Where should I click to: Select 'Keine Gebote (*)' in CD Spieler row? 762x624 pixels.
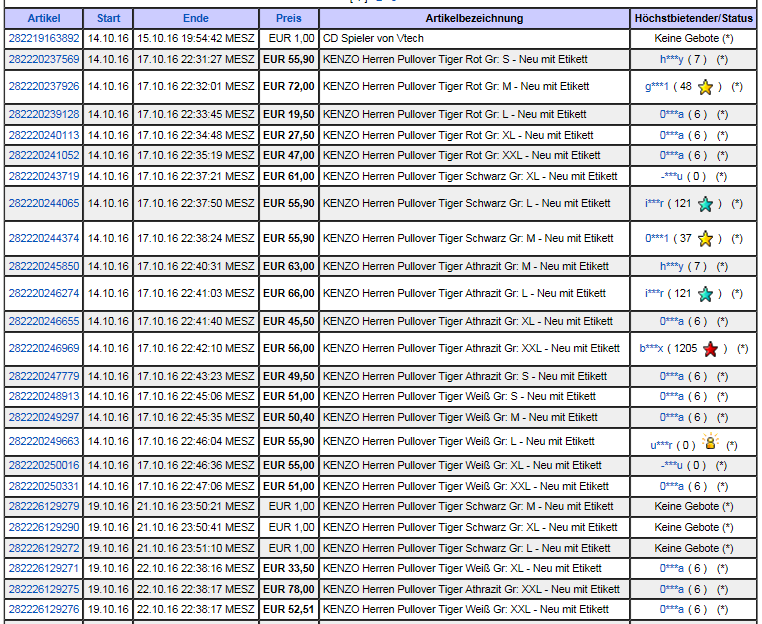pyautogui.click(x=693, y=38)
